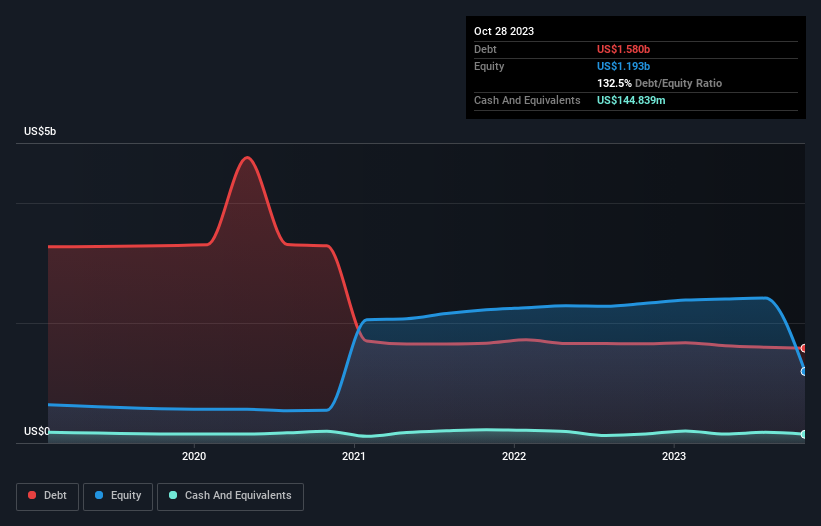Toggle Cash And Equivalents legend button
Screen dimensions: 821x526
pos(230,496)
